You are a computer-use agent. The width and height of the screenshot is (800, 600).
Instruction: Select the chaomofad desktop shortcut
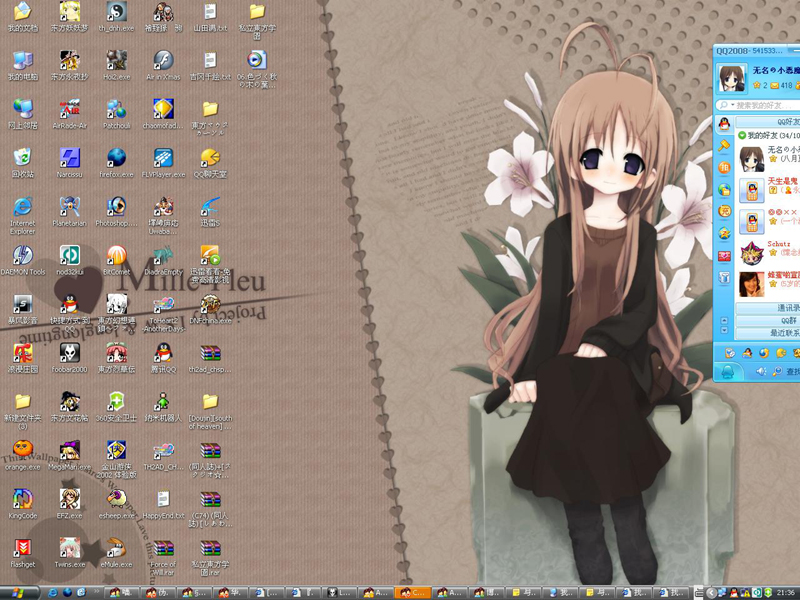163,115
